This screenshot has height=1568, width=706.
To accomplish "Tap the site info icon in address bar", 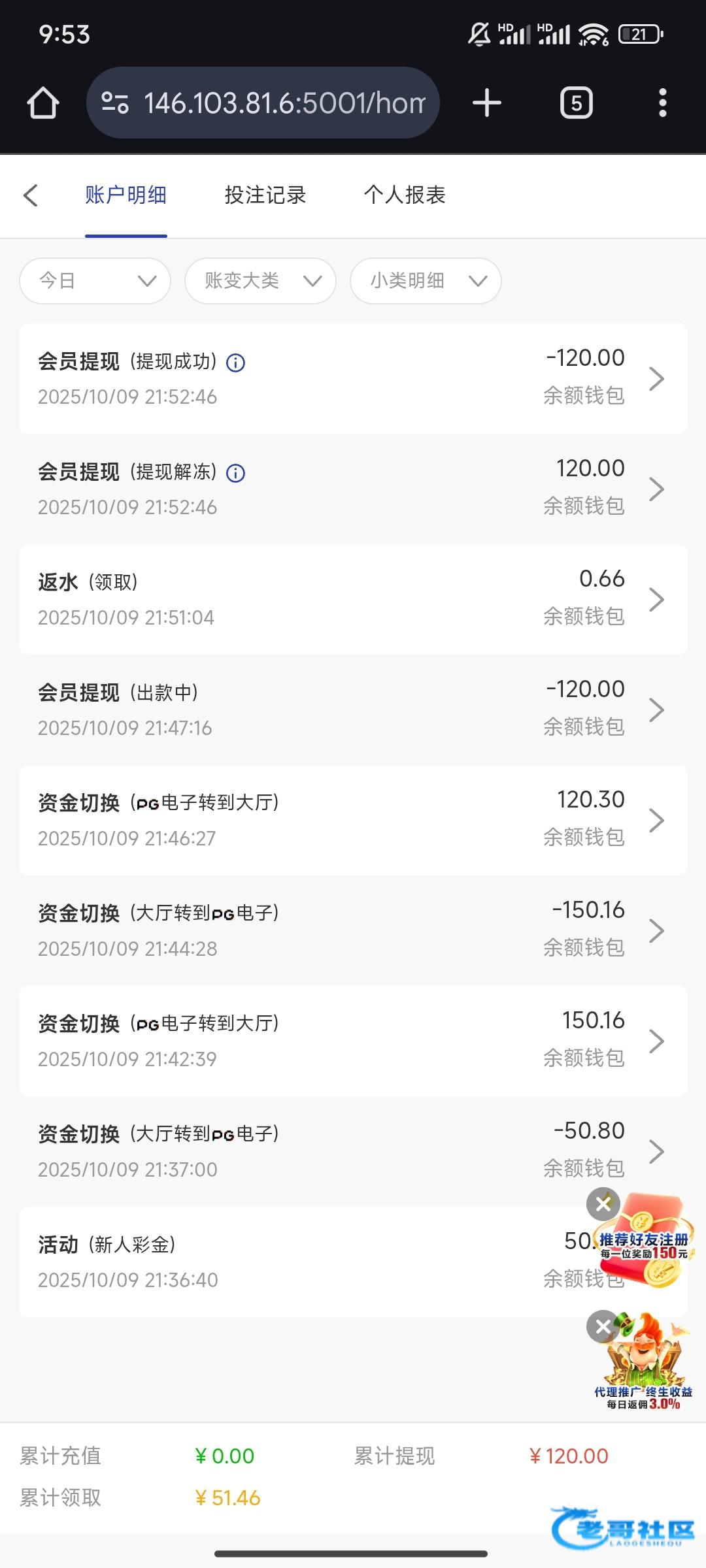I will pos(115,103).
